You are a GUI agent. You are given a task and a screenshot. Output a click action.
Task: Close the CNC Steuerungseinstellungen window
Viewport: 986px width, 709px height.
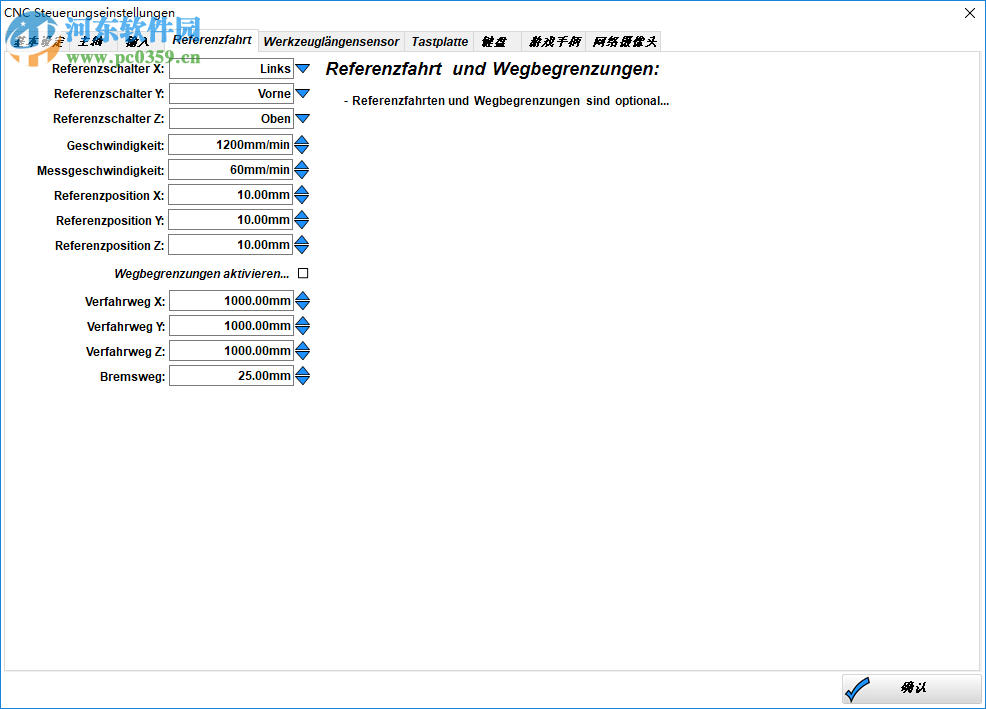pos(970,13)
